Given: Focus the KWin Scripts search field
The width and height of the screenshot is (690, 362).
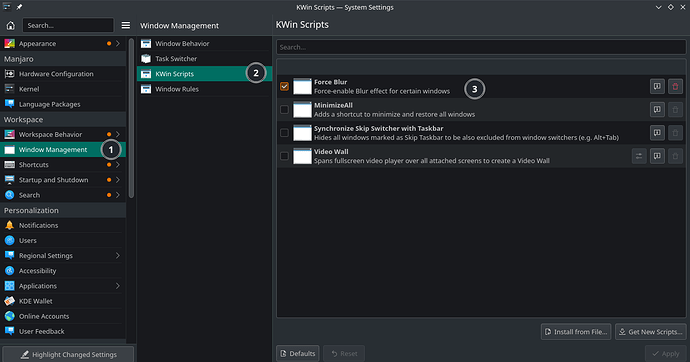Looking at the screenshot, I should point(481,47).
